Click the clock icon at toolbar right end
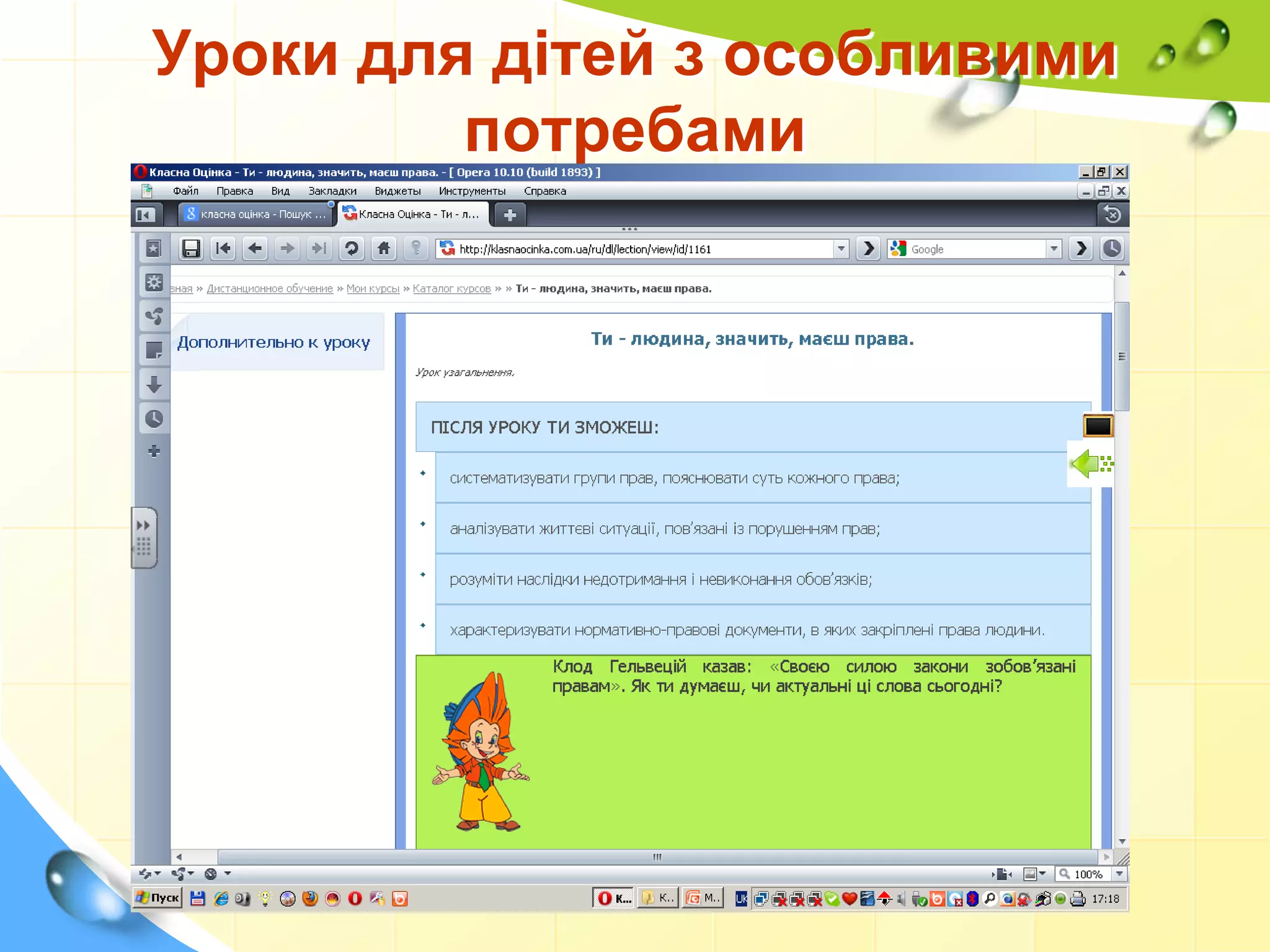The height and width of the screenshot is (952, 1270). tap(1112, 249)
